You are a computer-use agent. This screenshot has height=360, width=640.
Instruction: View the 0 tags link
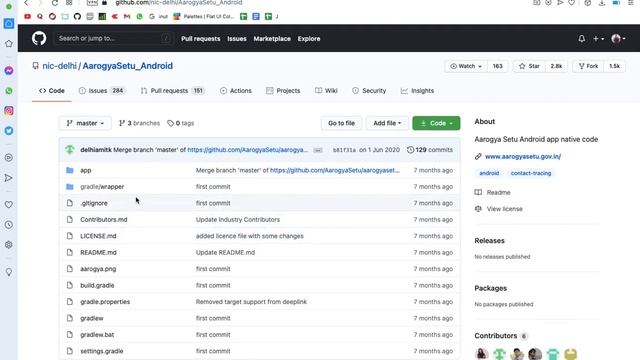point(180,123)
